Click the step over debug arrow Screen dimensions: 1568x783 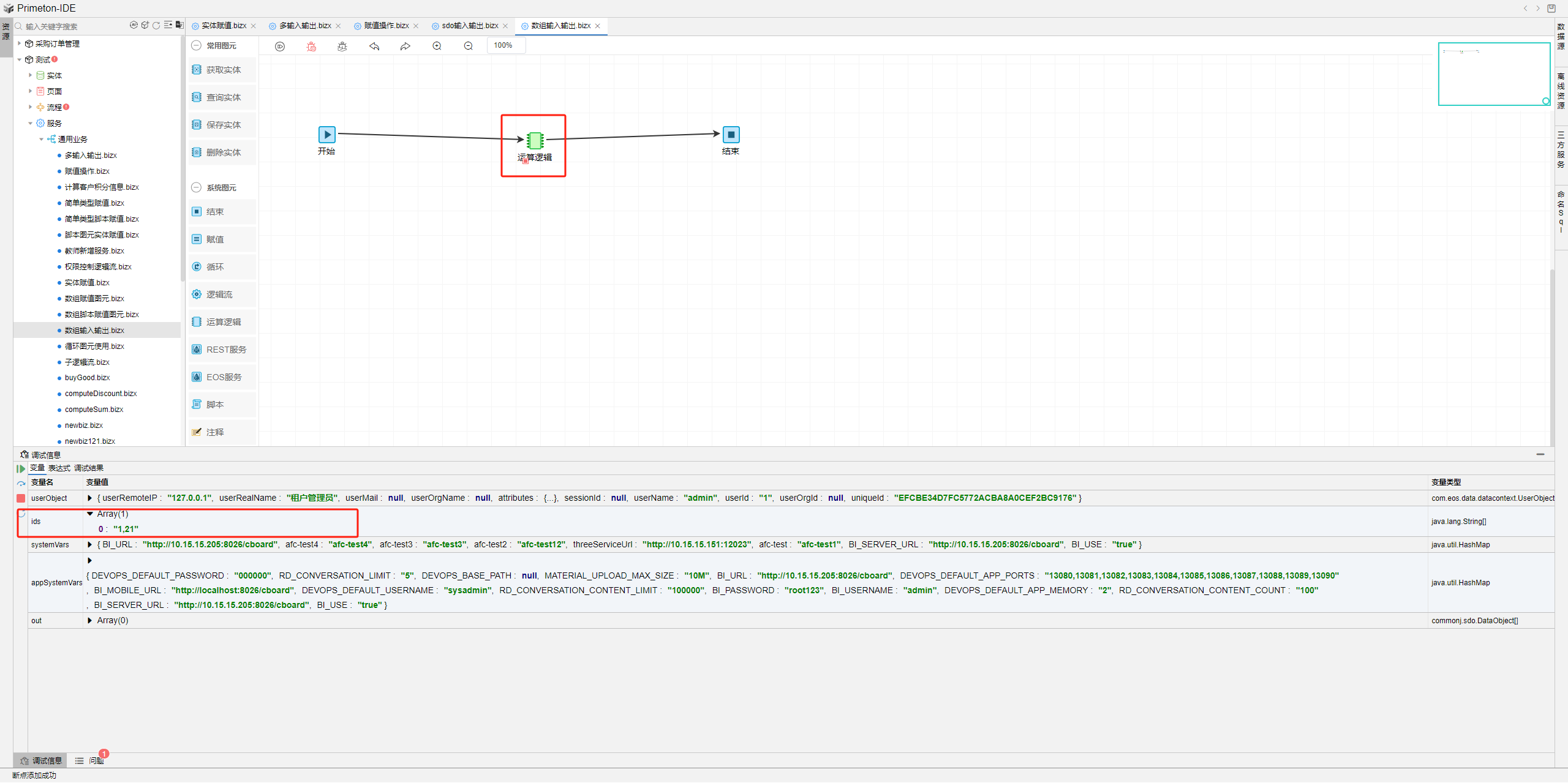(x=21, y=483)
